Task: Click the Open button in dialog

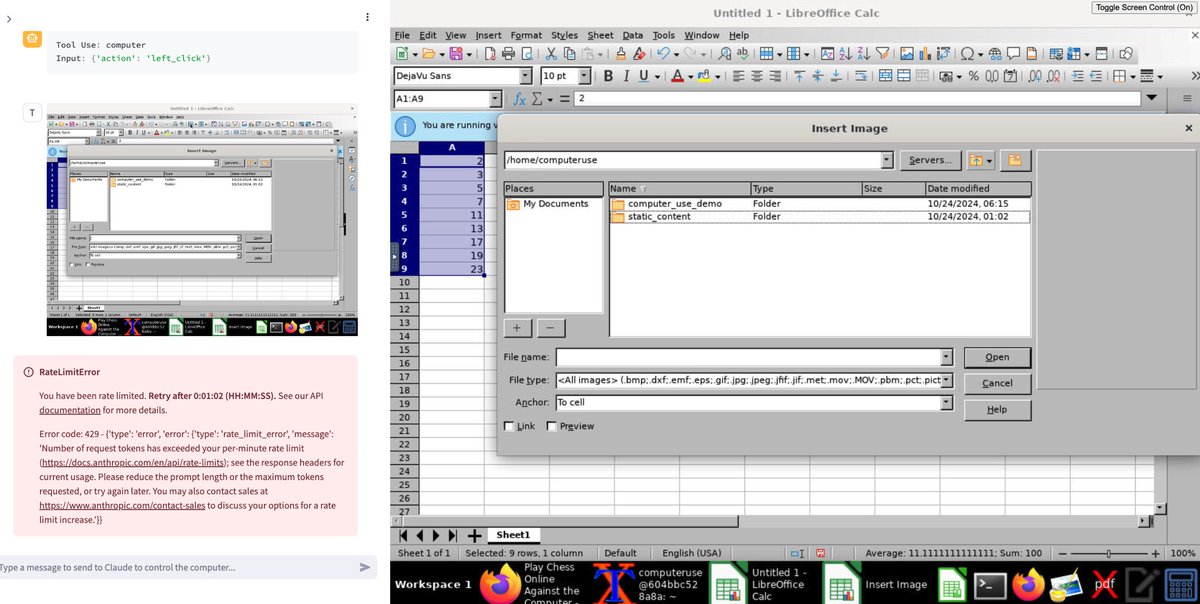Action: (997, 357)
